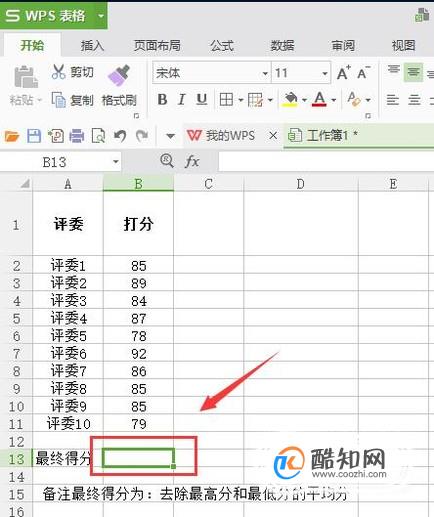The image size is (434, 517).
Task: Click the WPS 表格 application button
Action: coord(54,15)
